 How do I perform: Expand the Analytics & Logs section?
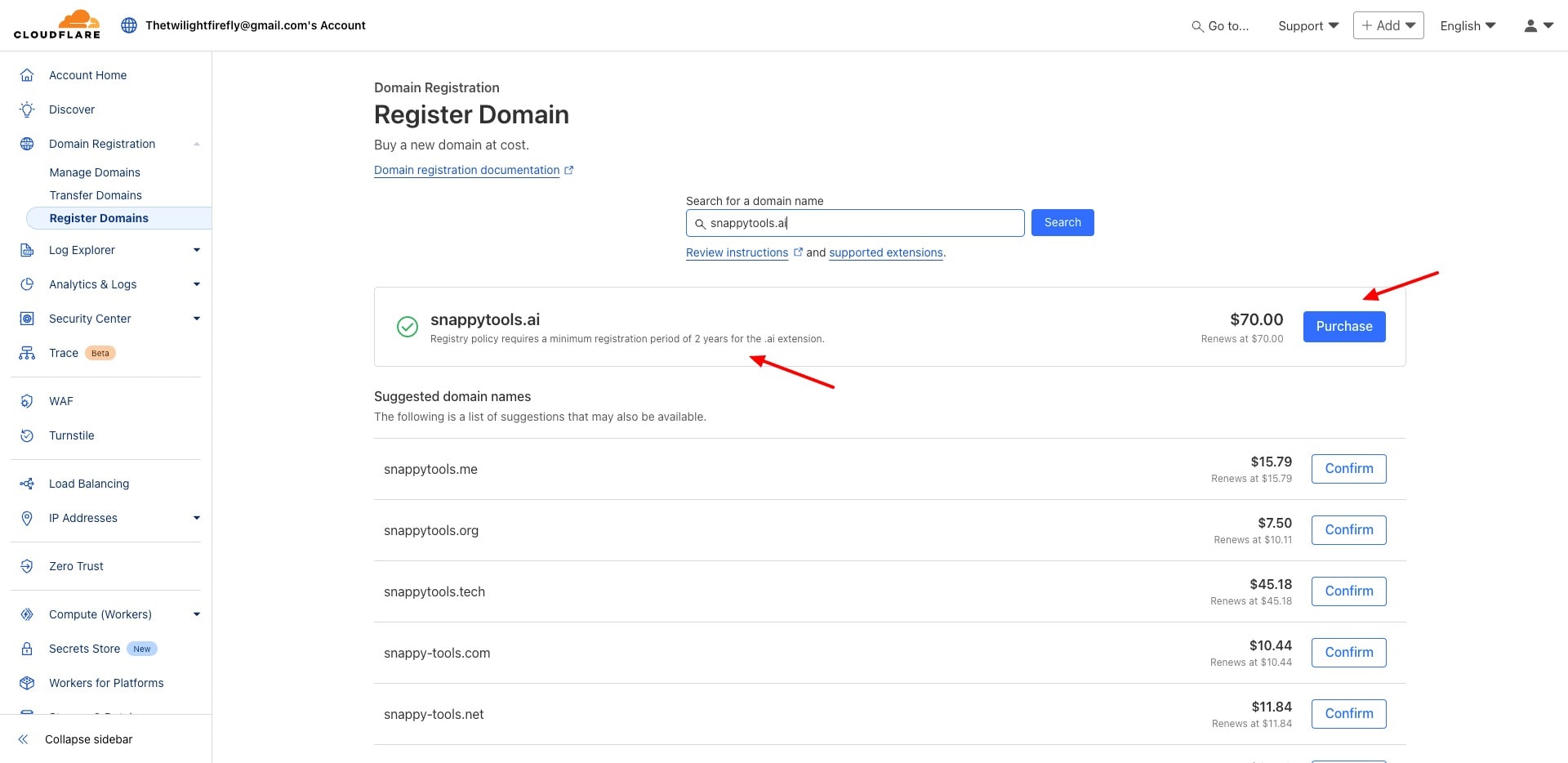pos(196,284)
